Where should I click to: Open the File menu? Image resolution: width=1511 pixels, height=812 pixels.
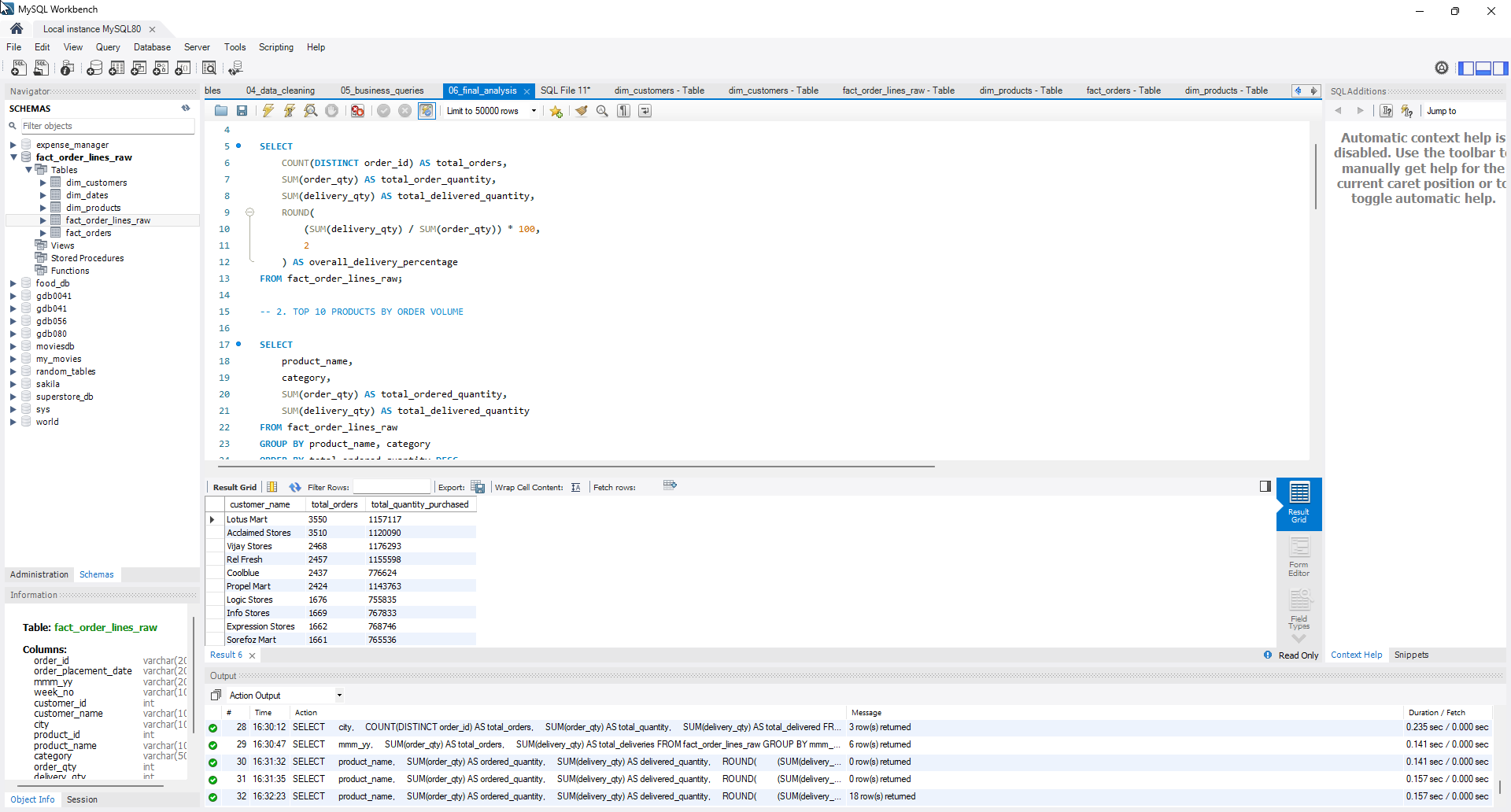pyautogui.click(x=14, y=47)
